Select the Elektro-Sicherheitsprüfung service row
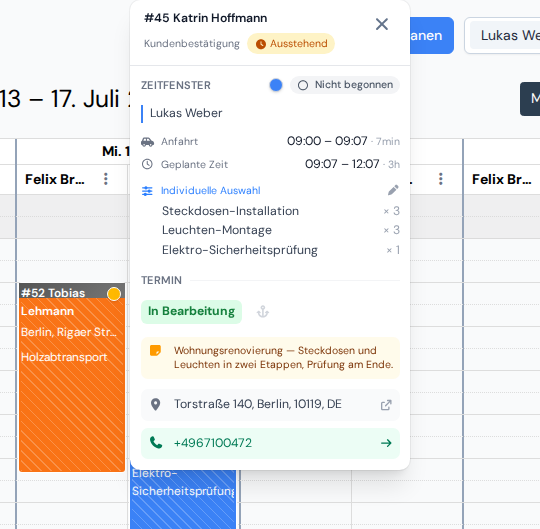Screen dimensions: 540x529 click(x=280, y=250)
